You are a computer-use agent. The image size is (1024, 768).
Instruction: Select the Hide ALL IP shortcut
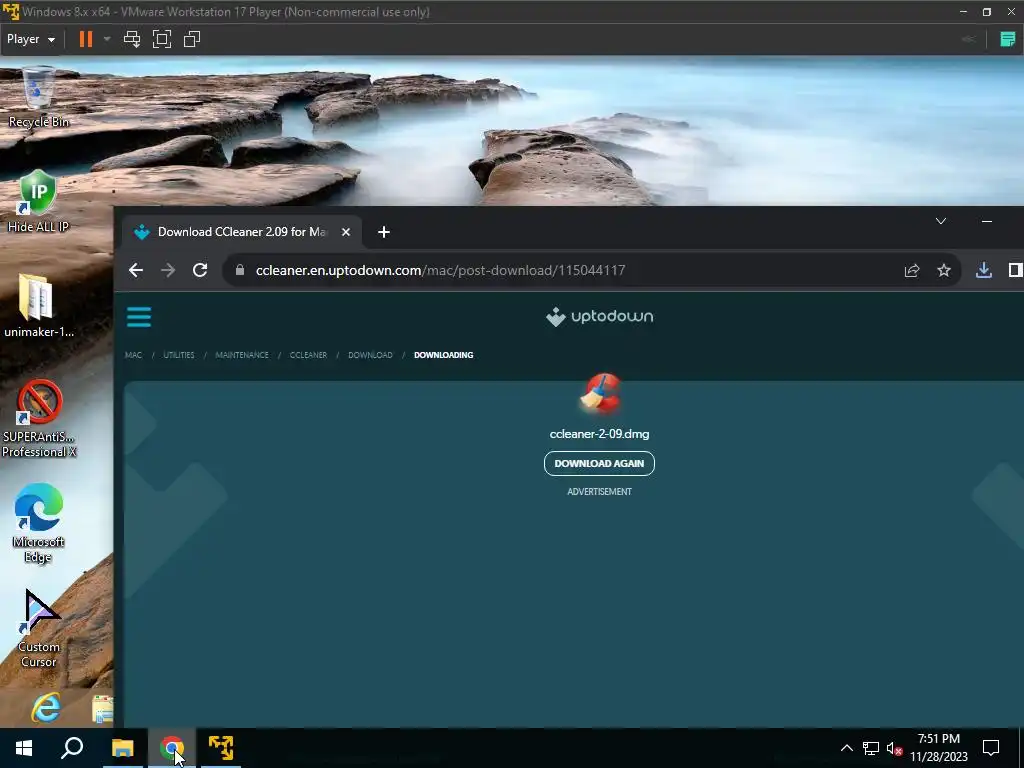click(x=38, y=201)
